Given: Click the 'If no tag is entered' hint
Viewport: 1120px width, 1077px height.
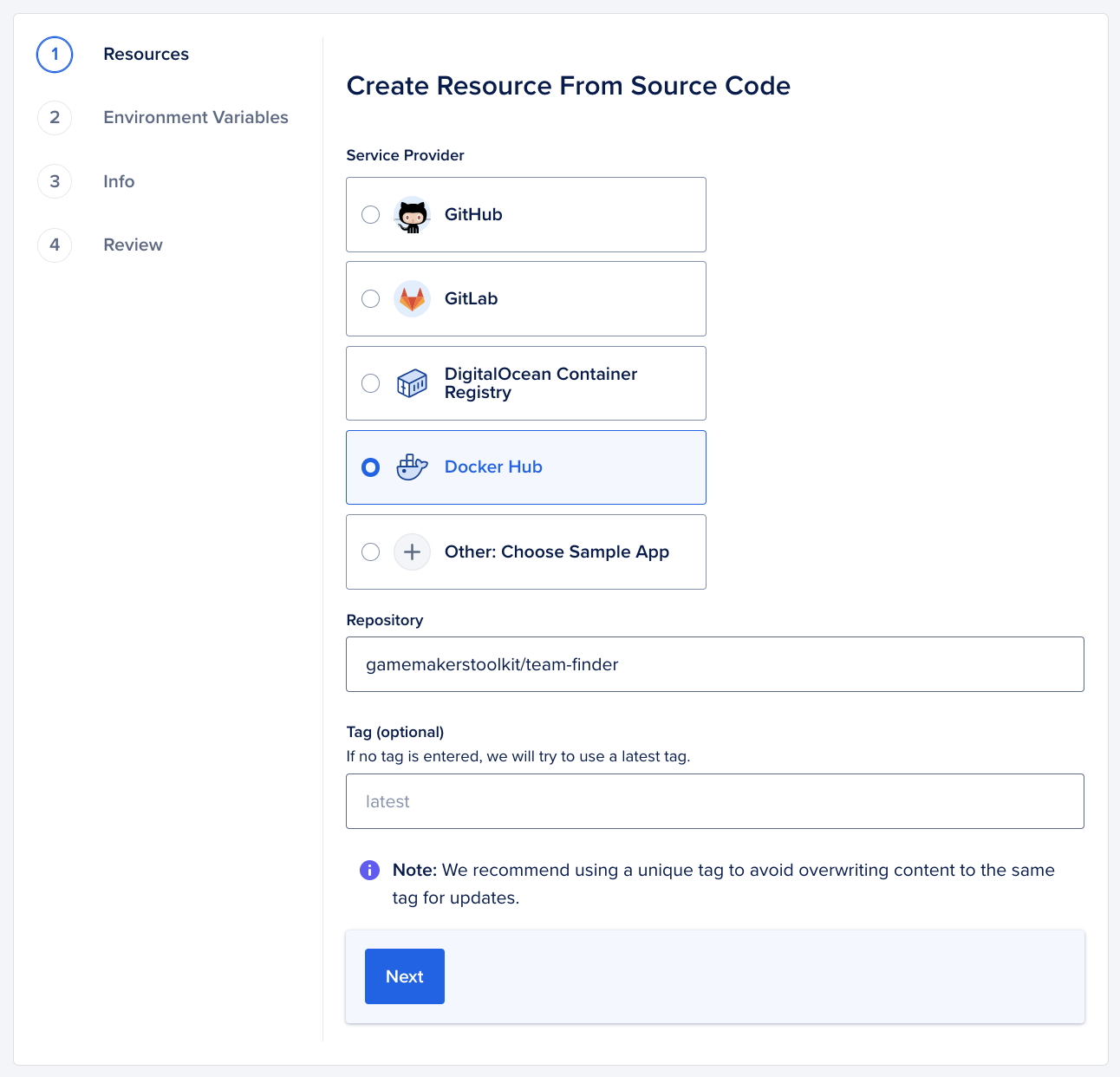Looking at the screenshot, I should pos(518,756).
